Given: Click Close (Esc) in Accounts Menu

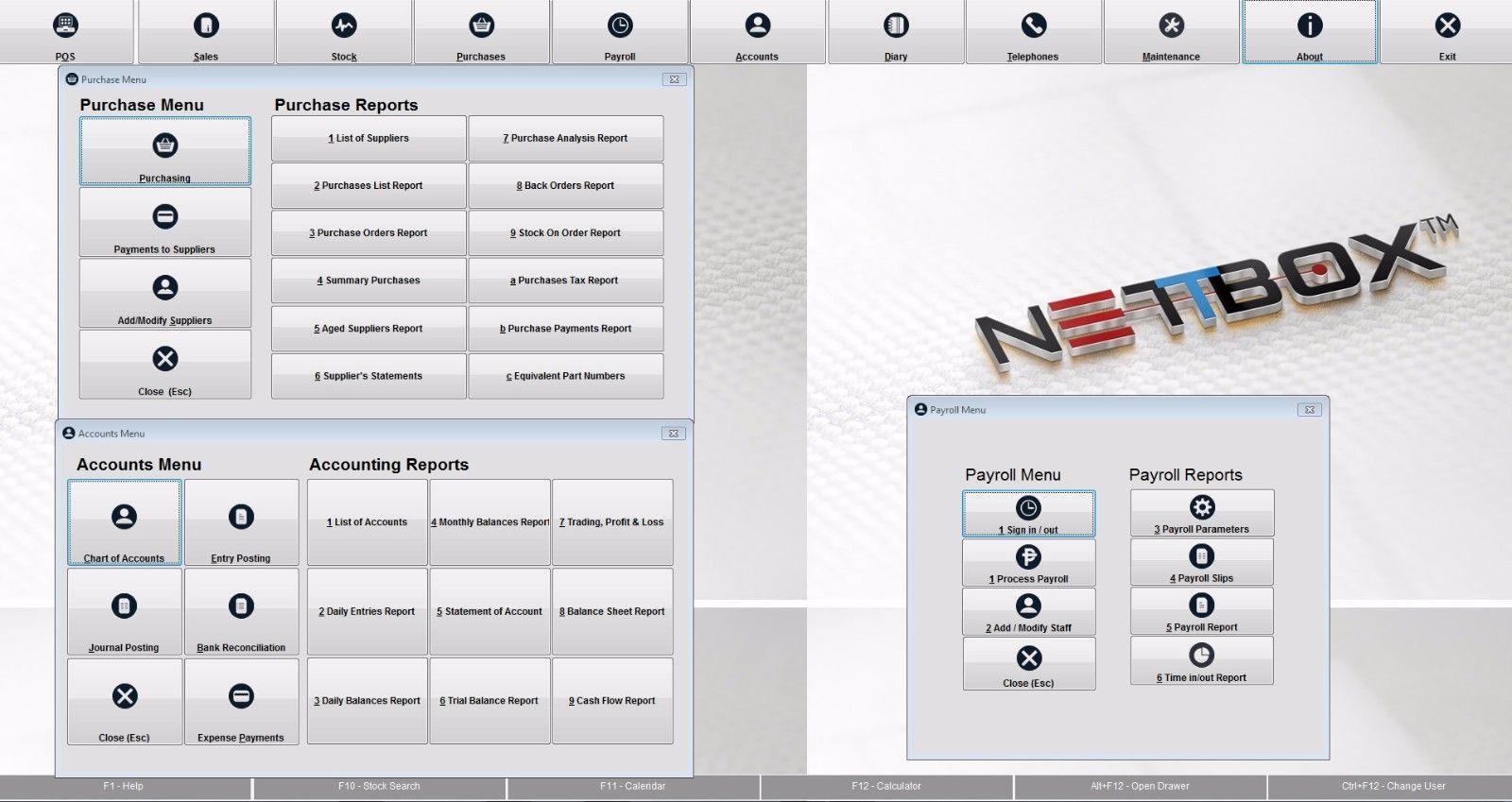Looking at the screenshot, I should pos(124,701).
